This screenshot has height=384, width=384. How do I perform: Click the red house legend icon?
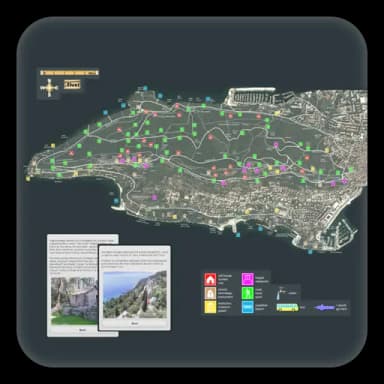pos(210,279)
